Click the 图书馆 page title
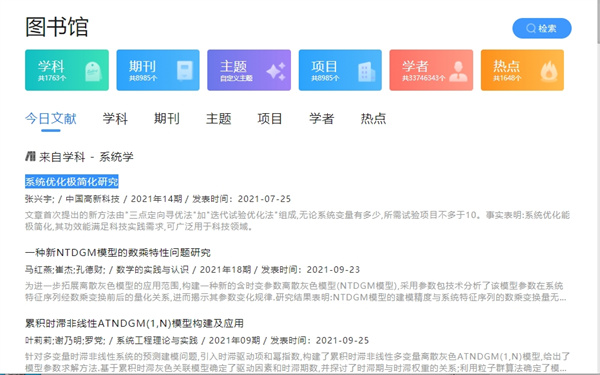This screenshot has width=600, height=375. tap(57, 27)
